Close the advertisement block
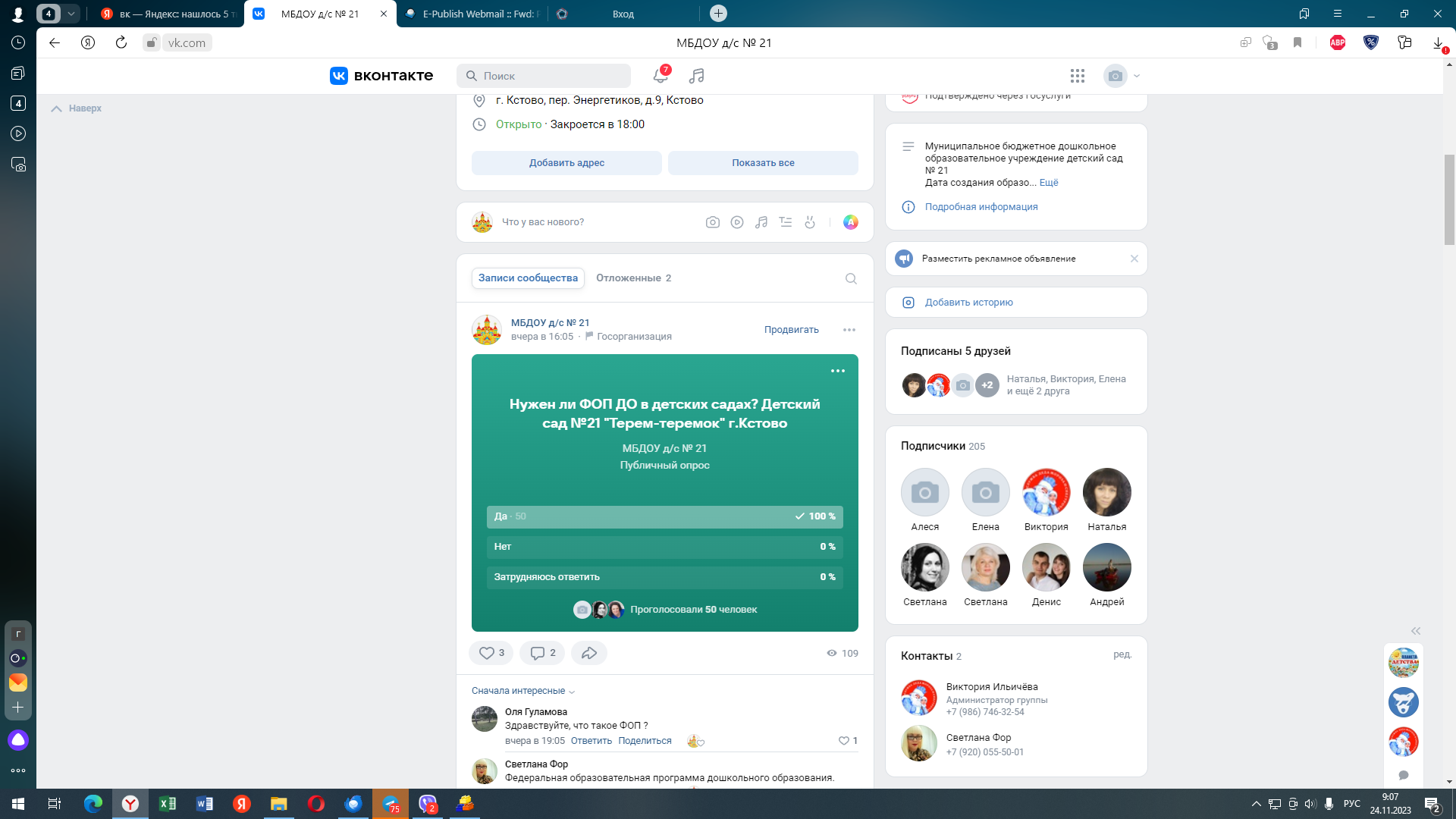This screenshot has height=819, width=1456. (1134, 259)
